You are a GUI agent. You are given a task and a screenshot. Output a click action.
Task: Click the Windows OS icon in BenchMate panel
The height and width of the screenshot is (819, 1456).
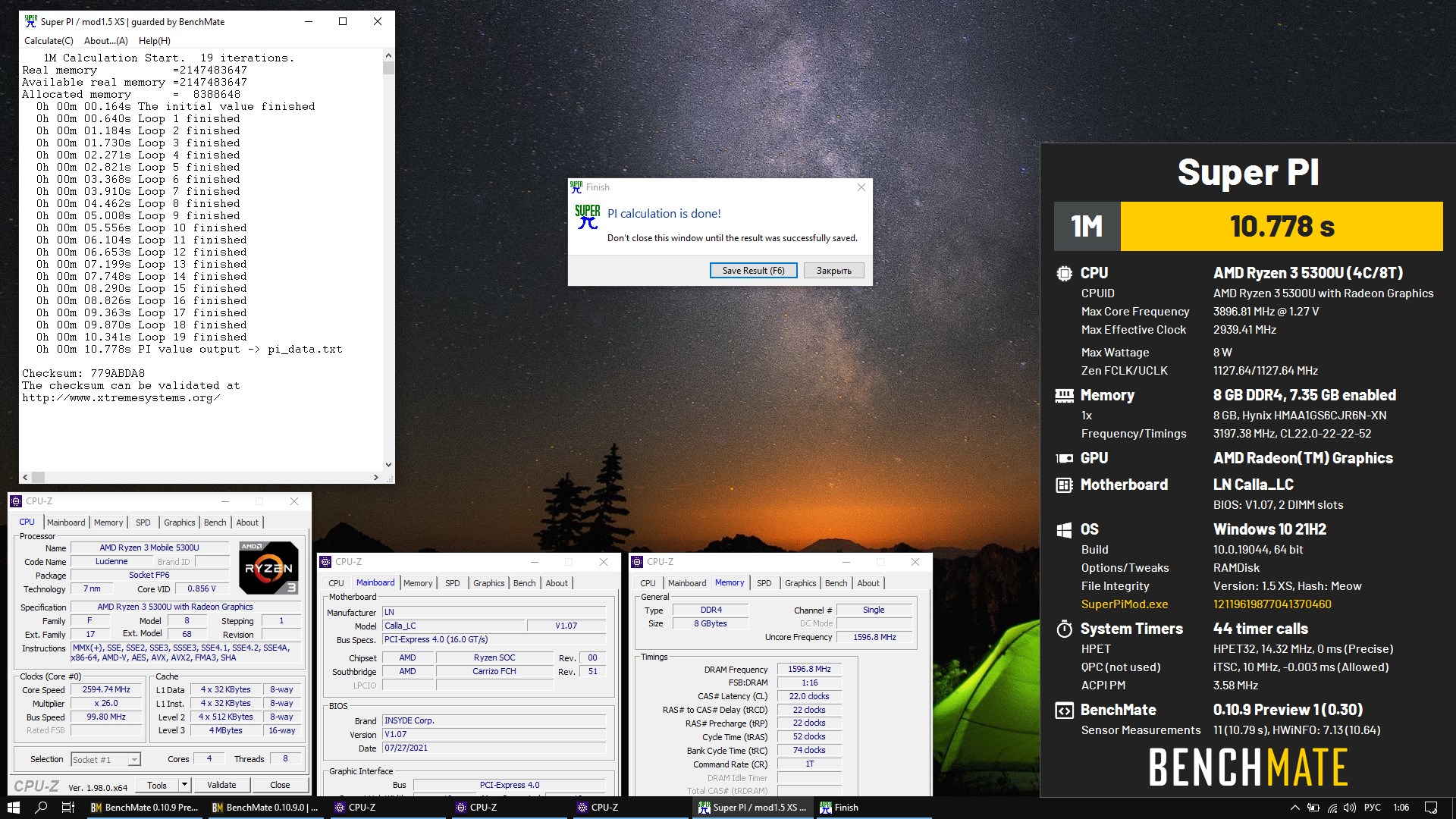pos(1064,529)
